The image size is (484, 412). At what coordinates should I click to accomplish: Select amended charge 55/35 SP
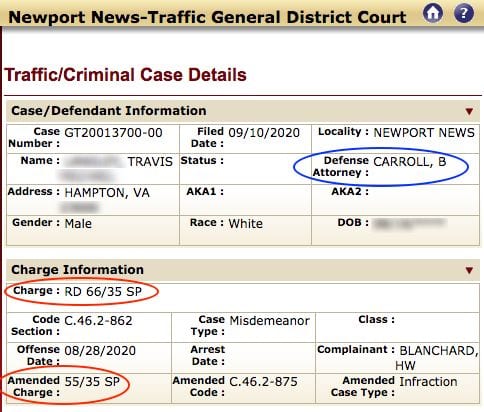point(92,381)
